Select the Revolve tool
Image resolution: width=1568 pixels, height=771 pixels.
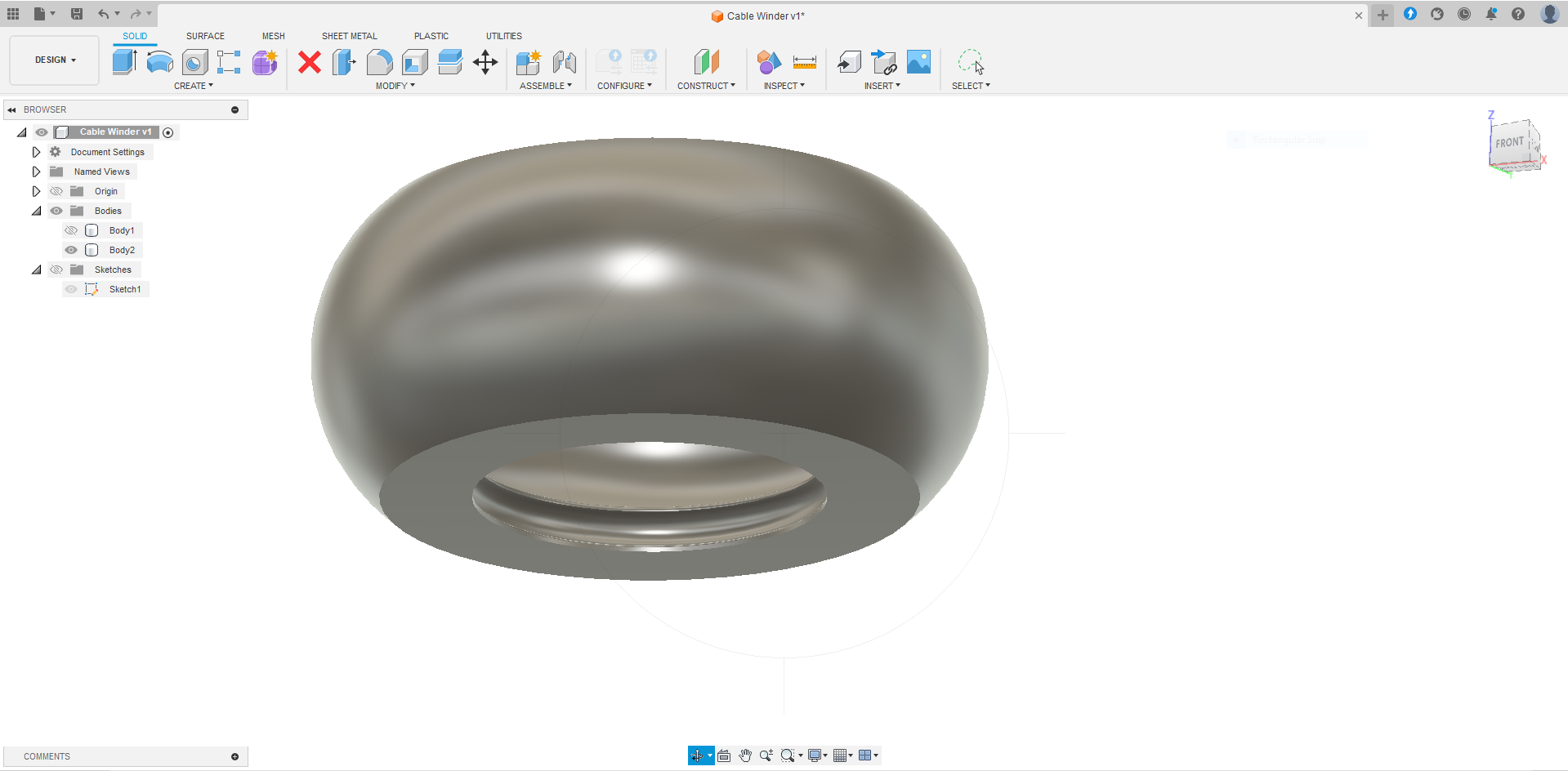click(x=159, y=62)
